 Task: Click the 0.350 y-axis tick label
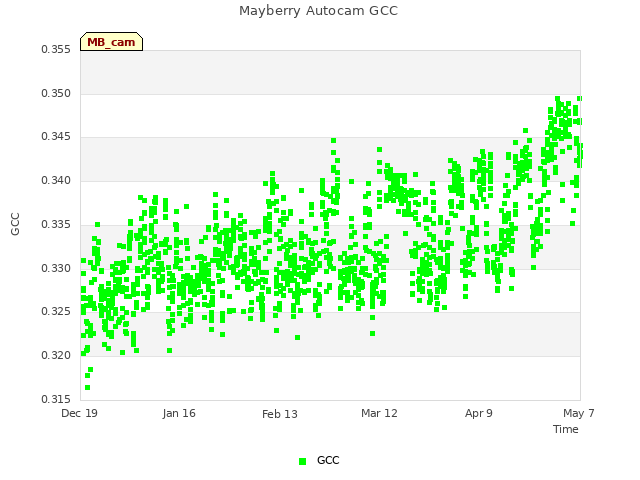click(56, 93)
